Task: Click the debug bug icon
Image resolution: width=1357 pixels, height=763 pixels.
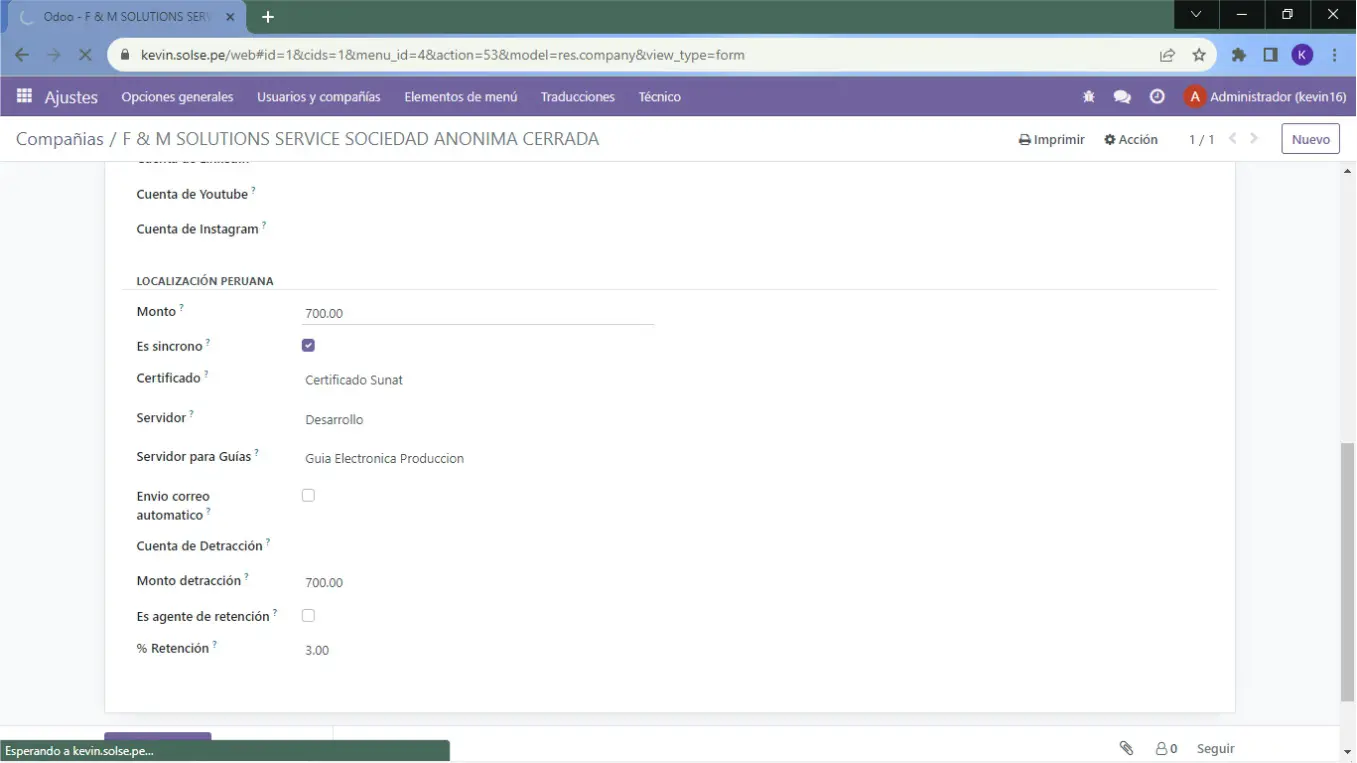Action: pyautogui.click(x=1089, y=97)
